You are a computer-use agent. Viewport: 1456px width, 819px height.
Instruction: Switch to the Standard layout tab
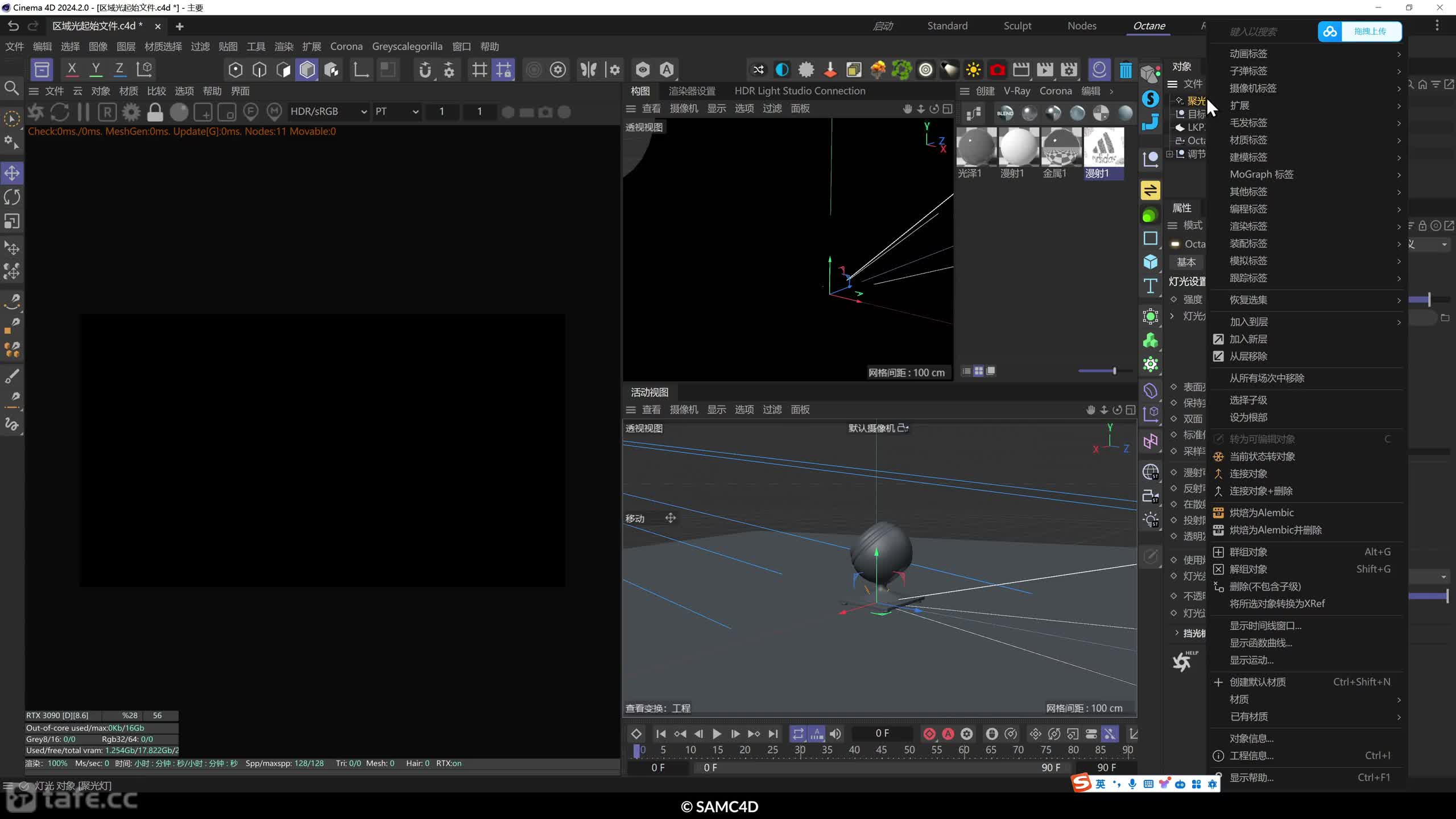(x=947, y=26)
